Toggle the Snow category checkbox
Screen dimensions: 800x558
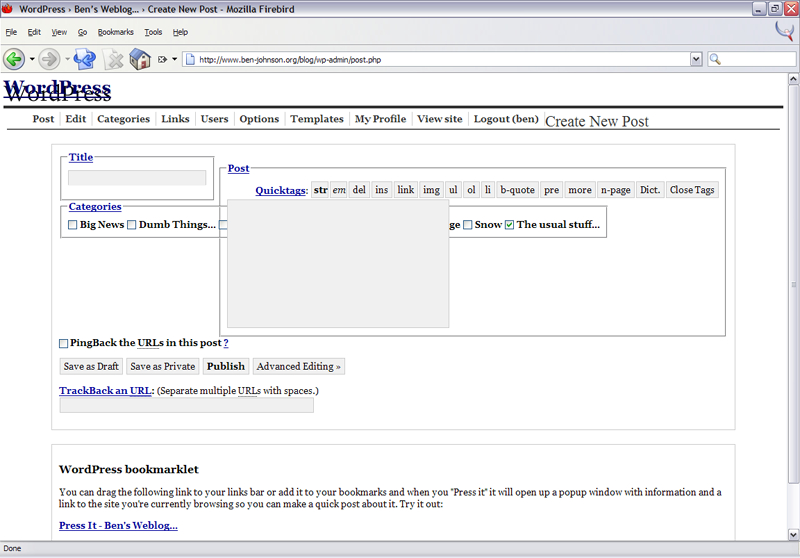(467, 225)
